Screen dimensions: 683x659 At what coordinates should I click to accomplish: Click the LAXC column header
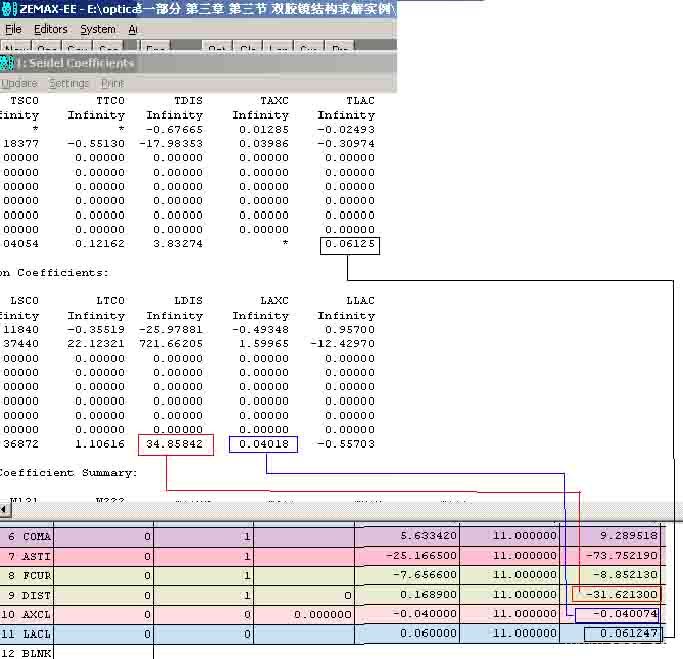[x=274, y=301]
